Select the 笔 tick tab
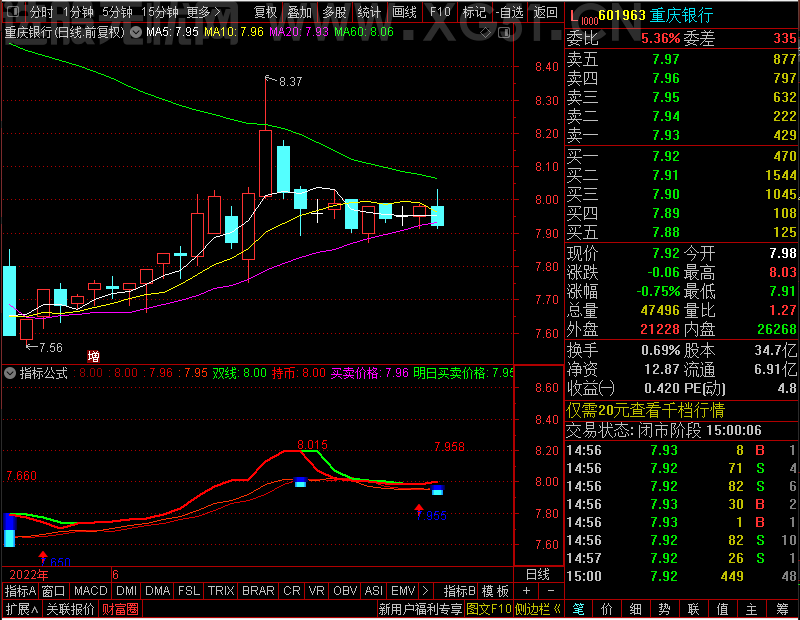 (x=578, y=609)
